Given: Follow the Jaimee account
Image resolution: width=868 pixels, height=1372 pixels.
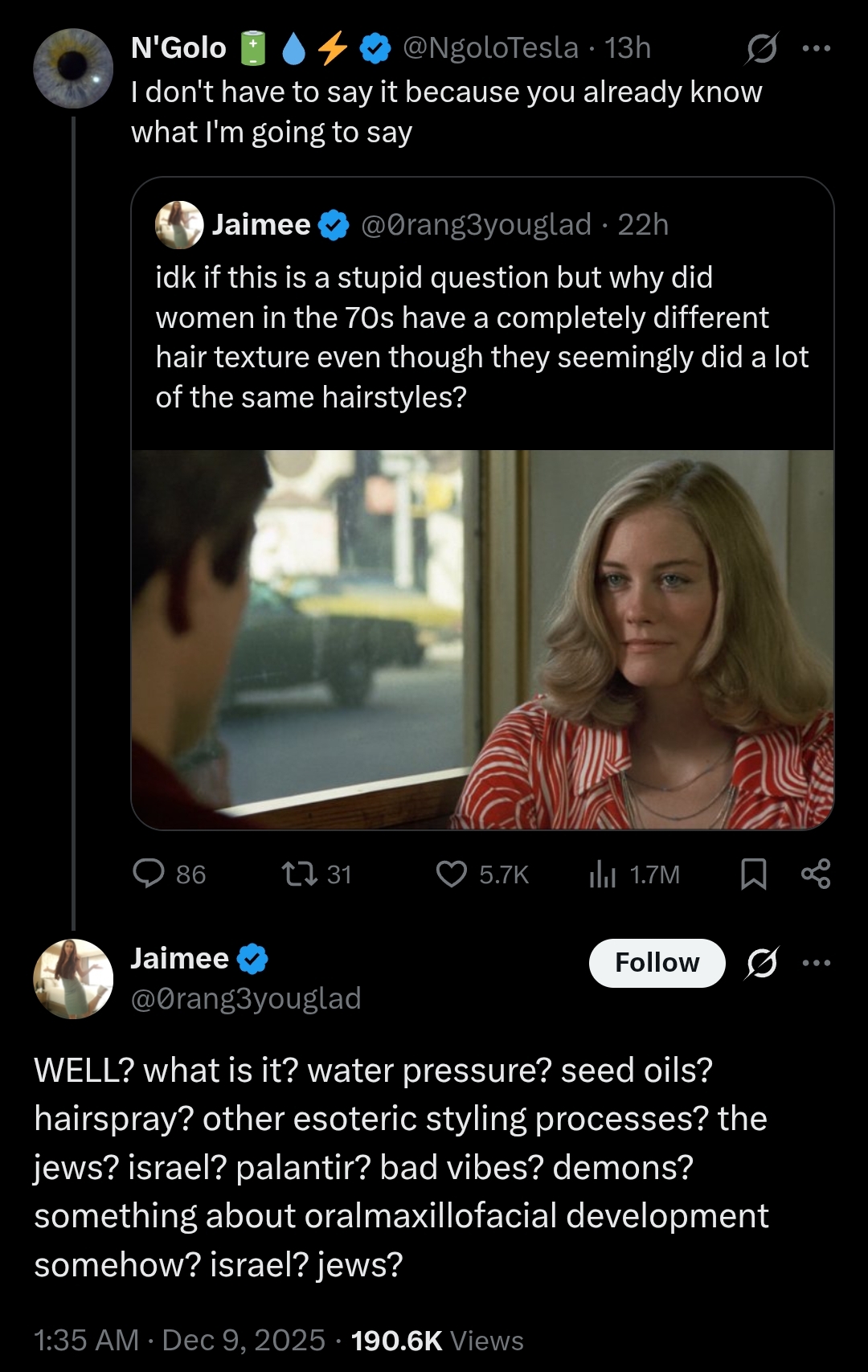Looking at the screenshot, I should point(657,962).
